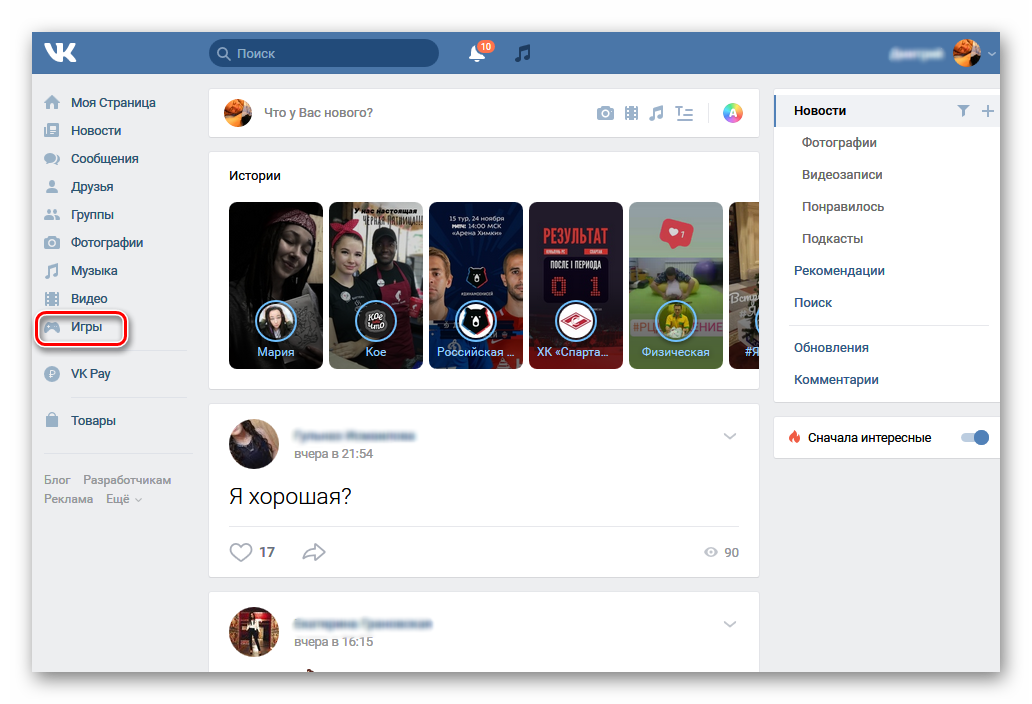
Task: Open the poster color picker circle
Action: tap(733, 113)
